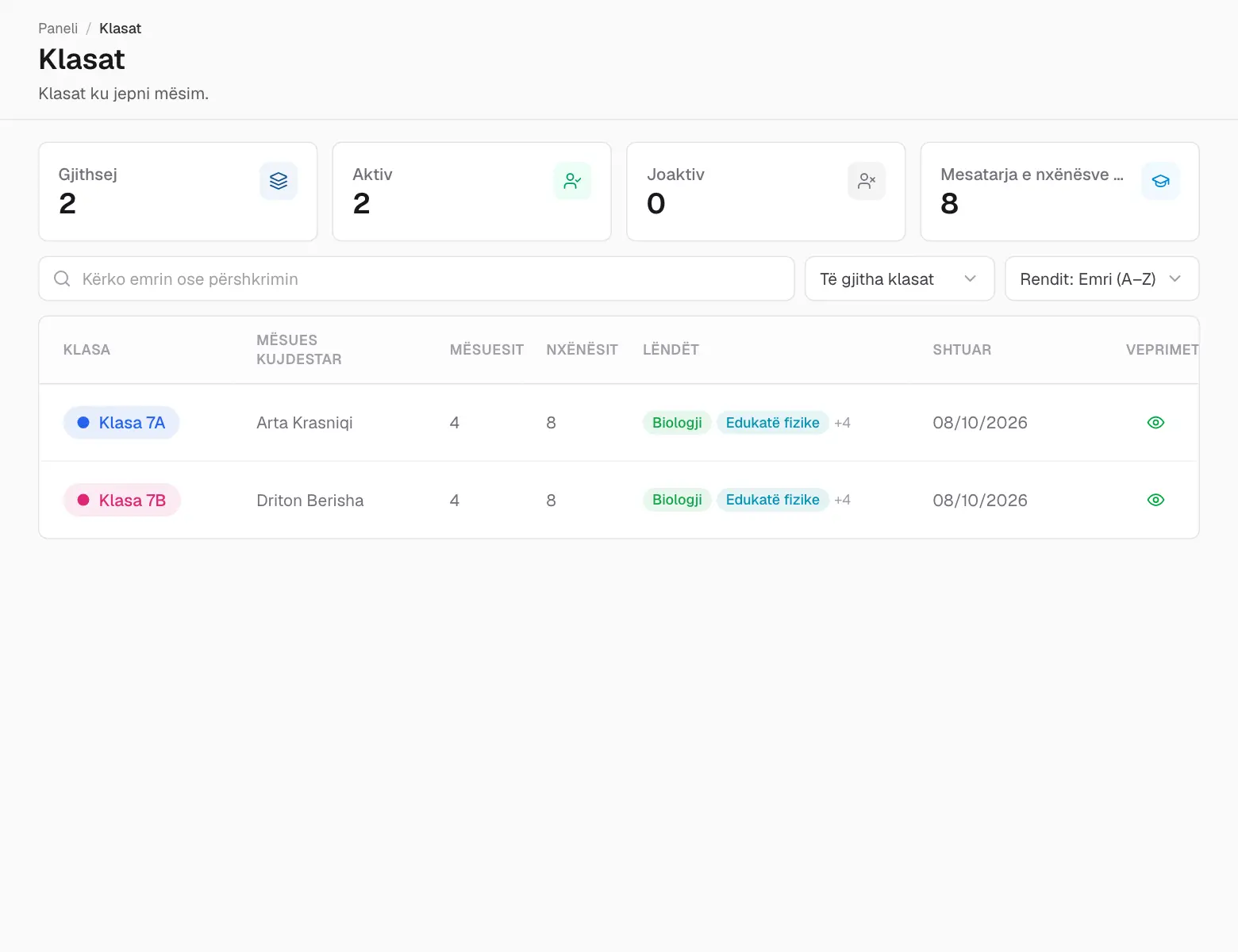Click the Joaktiv stat card label
Image resolution: width=1238 pixels, height=952 pixels.
675,175
